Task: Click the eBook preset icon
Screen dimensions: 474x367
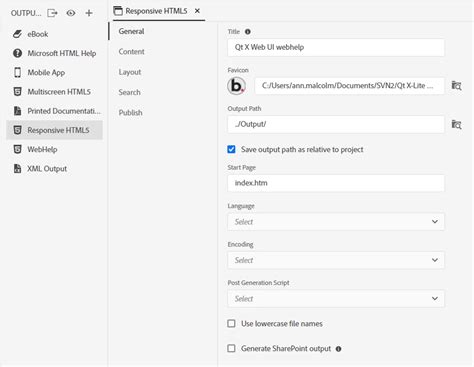Action: click(x=17, y=34)
